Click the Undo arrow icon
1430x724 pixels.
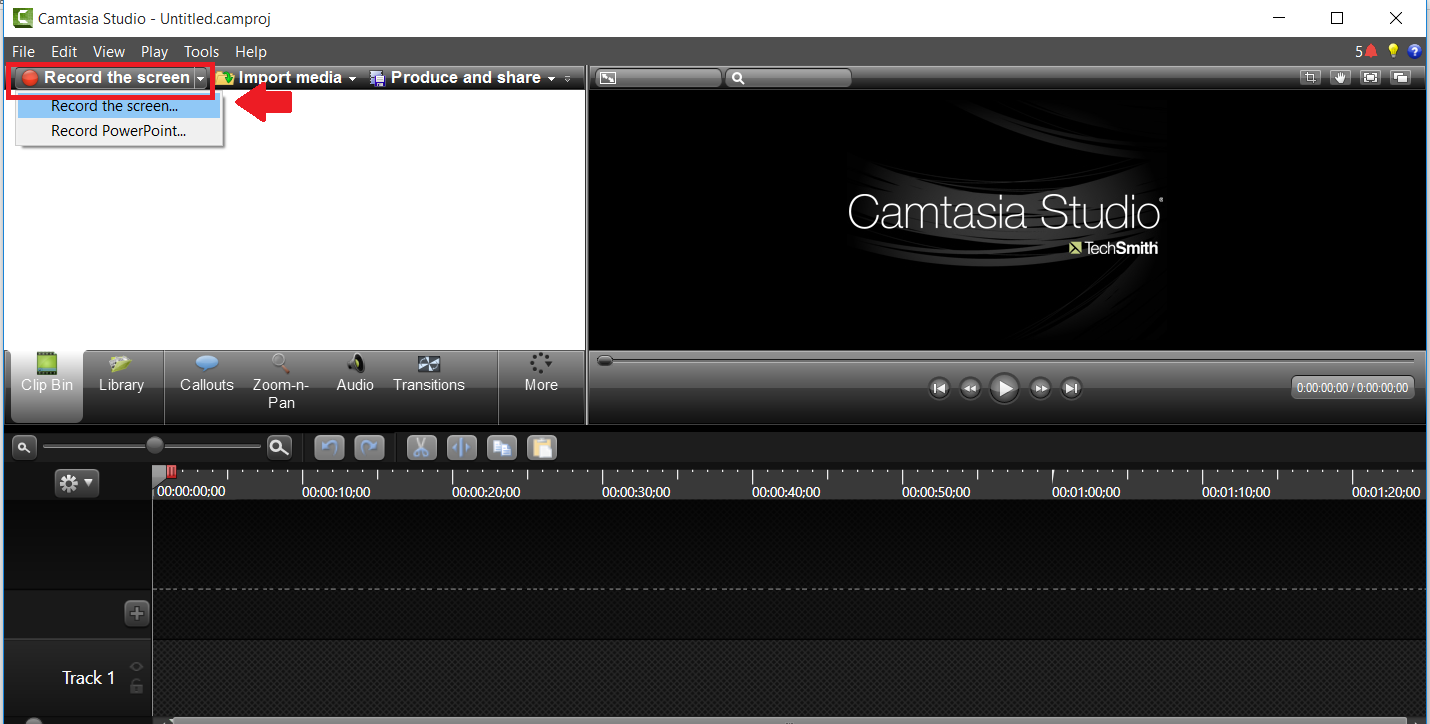pyautogui.click(x=329, y=448)
